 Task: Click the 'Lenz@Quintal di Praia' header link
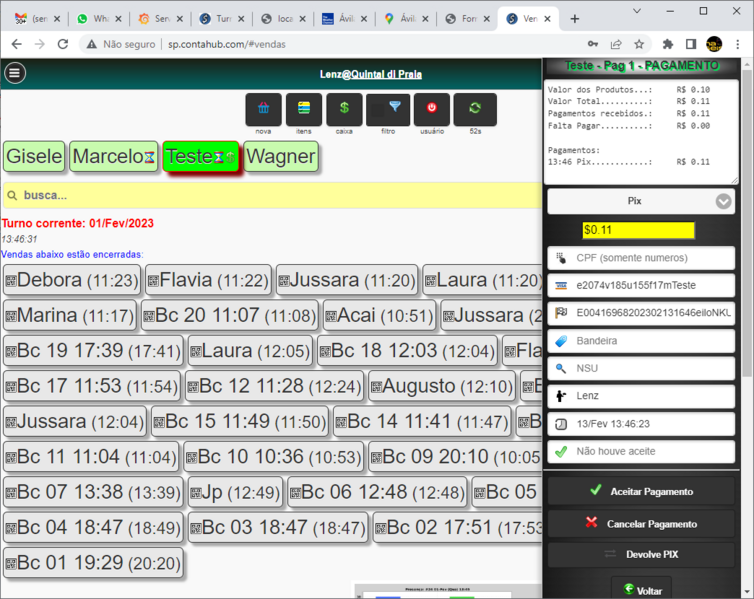click(371, 74)
